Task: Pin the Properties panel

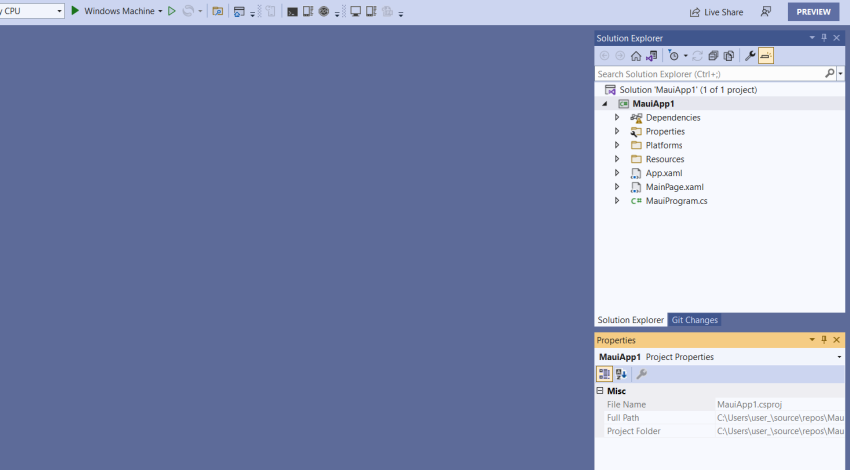Action: coord(824,339)
